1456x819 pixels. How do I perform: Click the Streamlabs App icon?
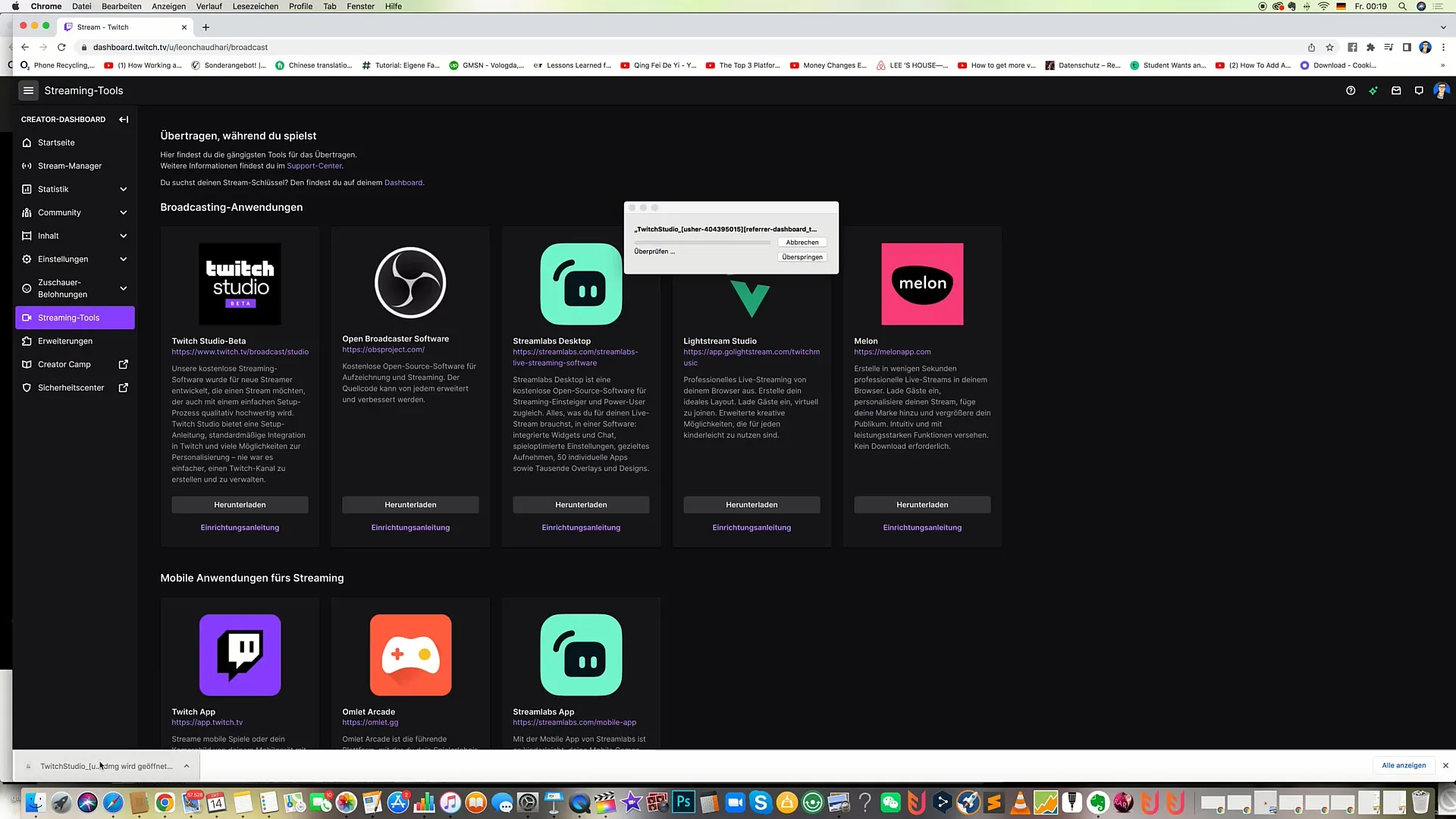[581, 655]
